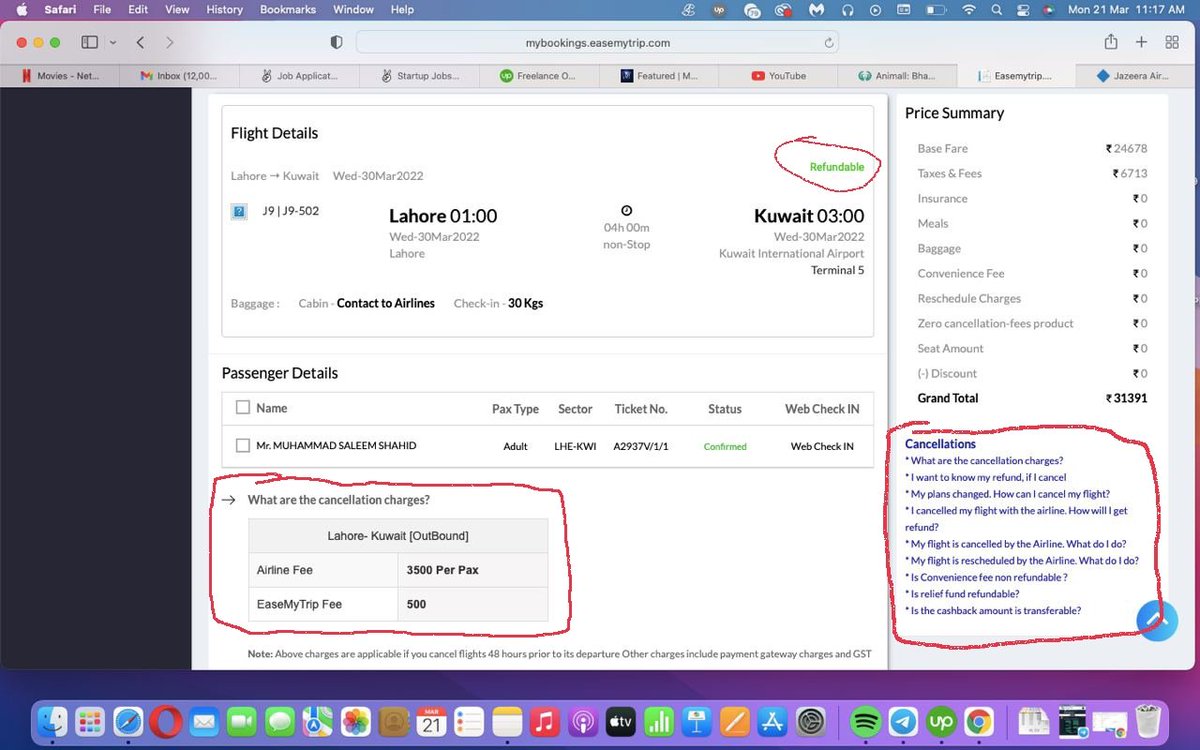Open Spotlight search in menu bar
1200x750 pixels.
pyautogui.click(x=996, y=9)
